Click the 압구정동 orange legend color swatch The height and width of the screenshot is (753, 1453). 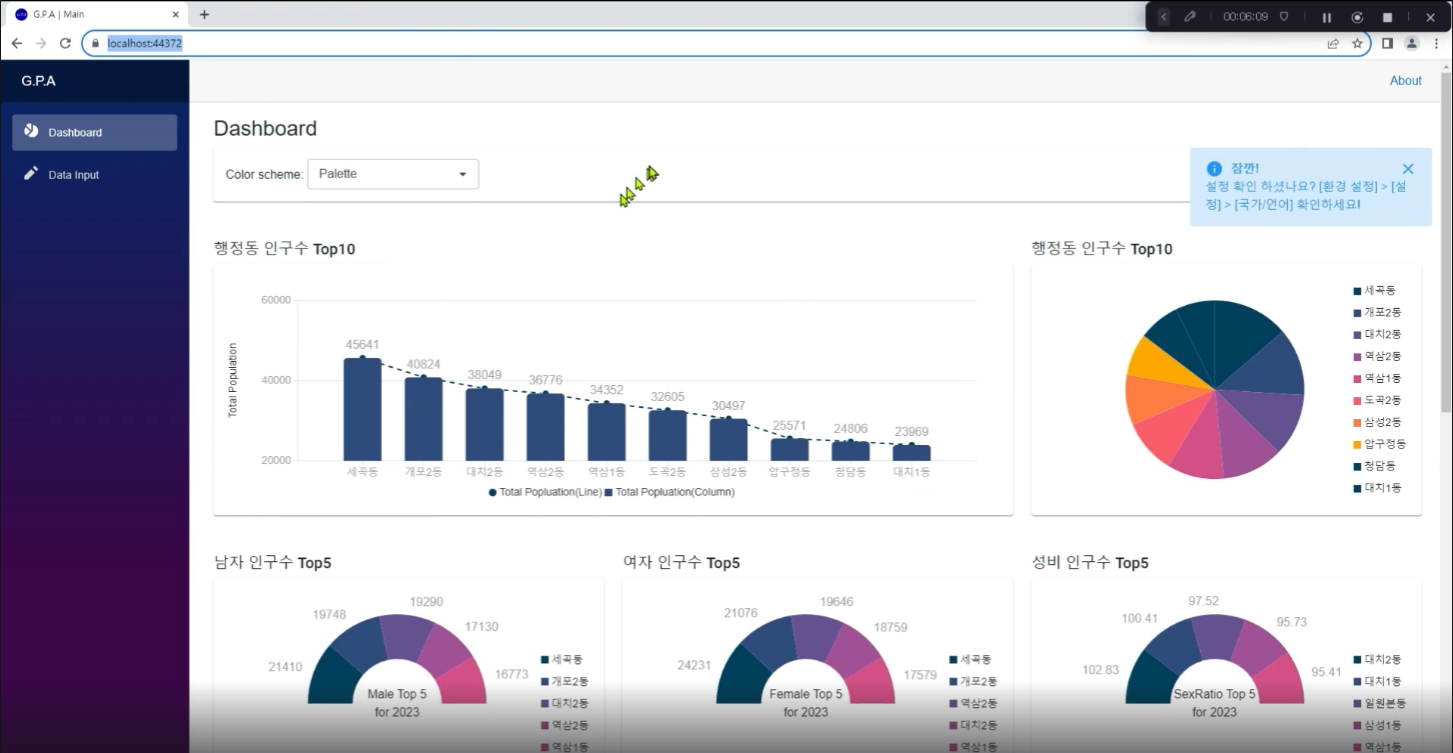point(1357,444)
